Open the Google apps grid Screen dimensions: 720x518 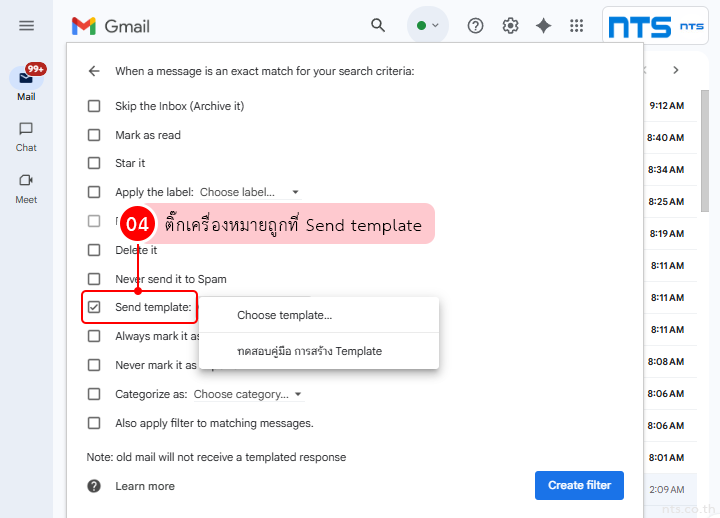point(577,26)
